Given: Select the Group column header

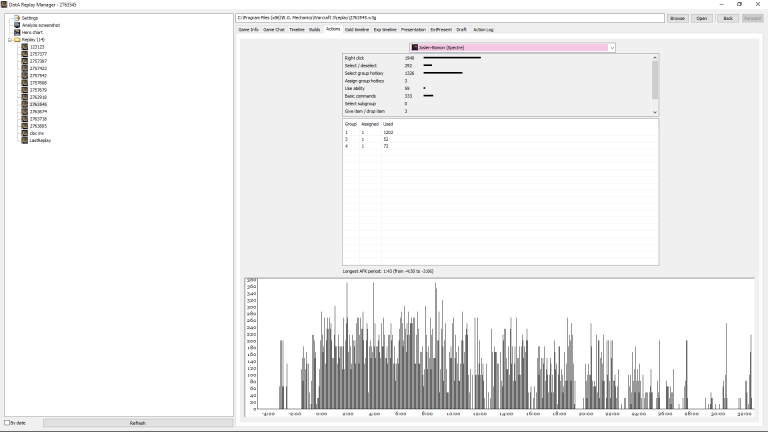Looking at the screenshot, I should click(351, 124).
